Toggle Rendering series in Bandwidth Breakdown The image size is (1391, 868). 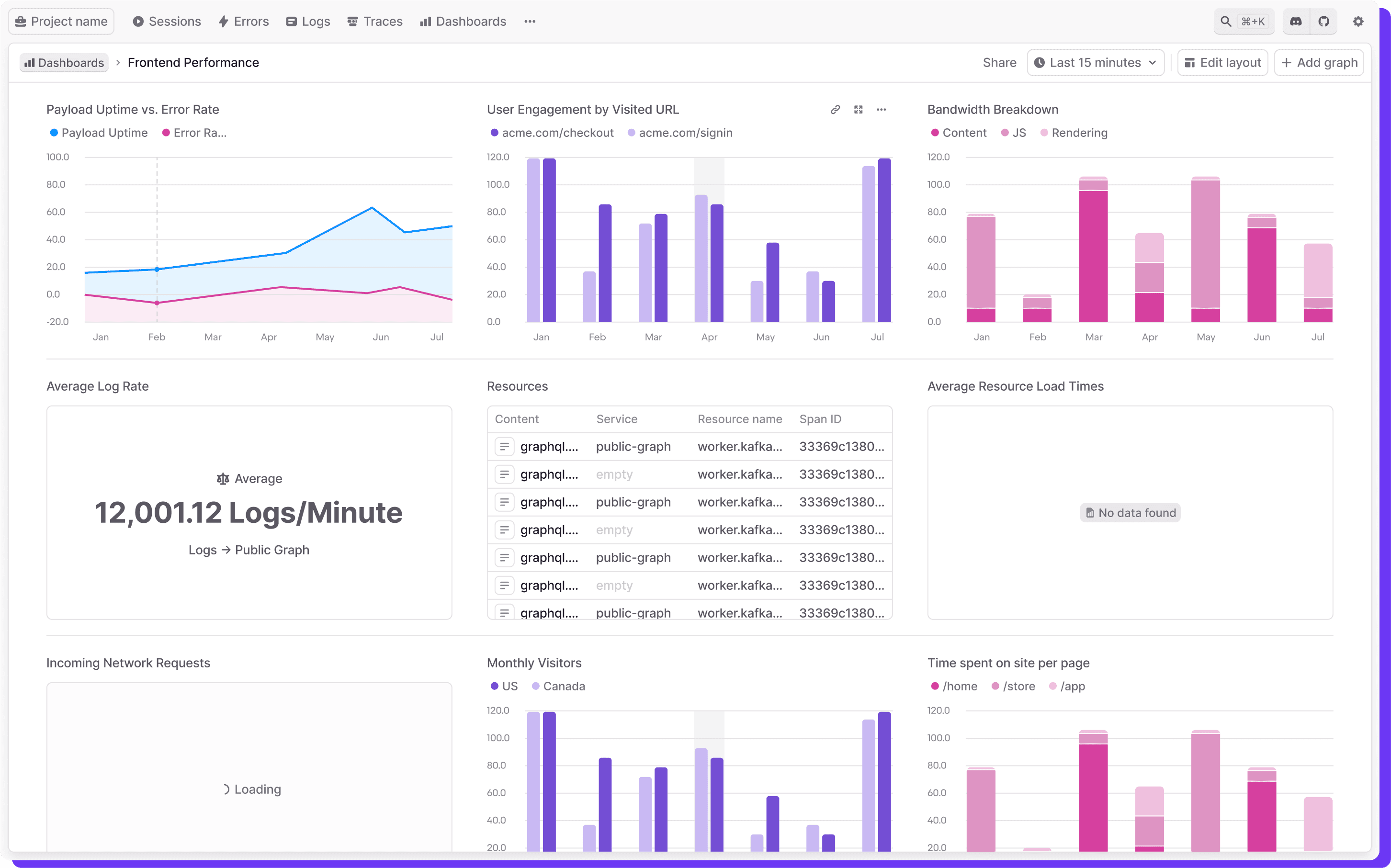1074,133
